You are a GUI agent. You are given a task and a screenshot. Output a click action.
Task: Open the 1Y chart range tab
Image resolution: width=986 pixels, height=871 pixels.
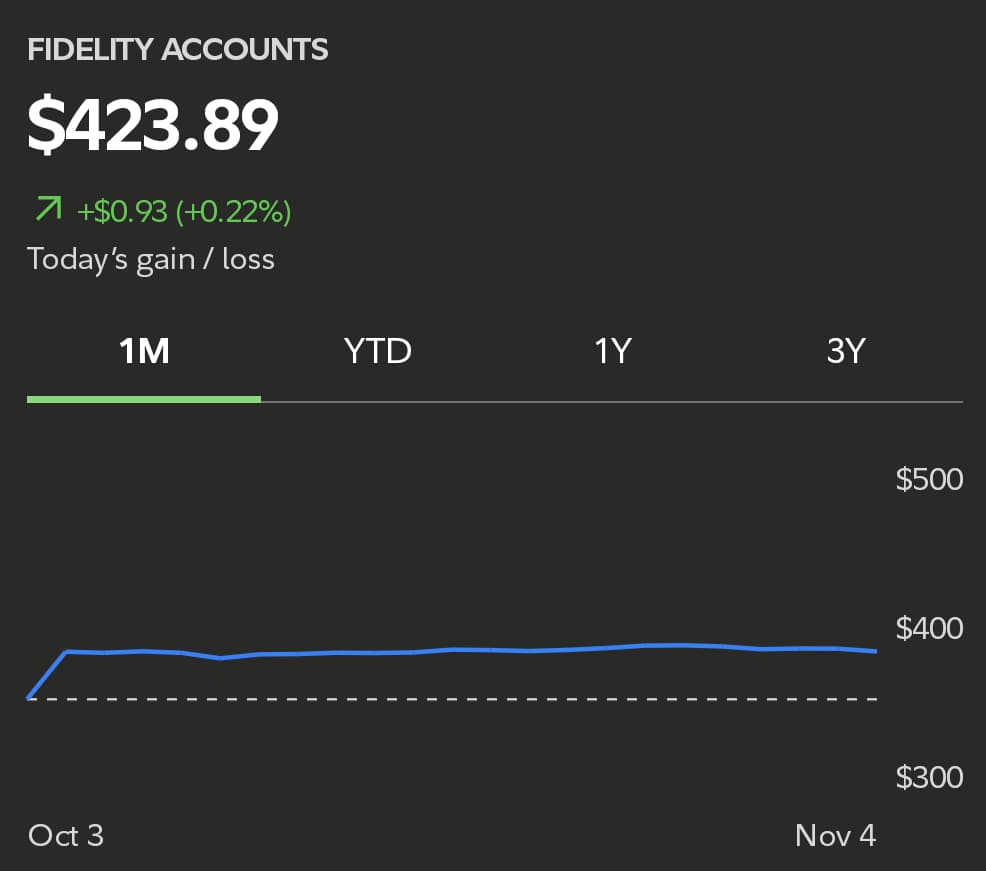pos(612,352)
